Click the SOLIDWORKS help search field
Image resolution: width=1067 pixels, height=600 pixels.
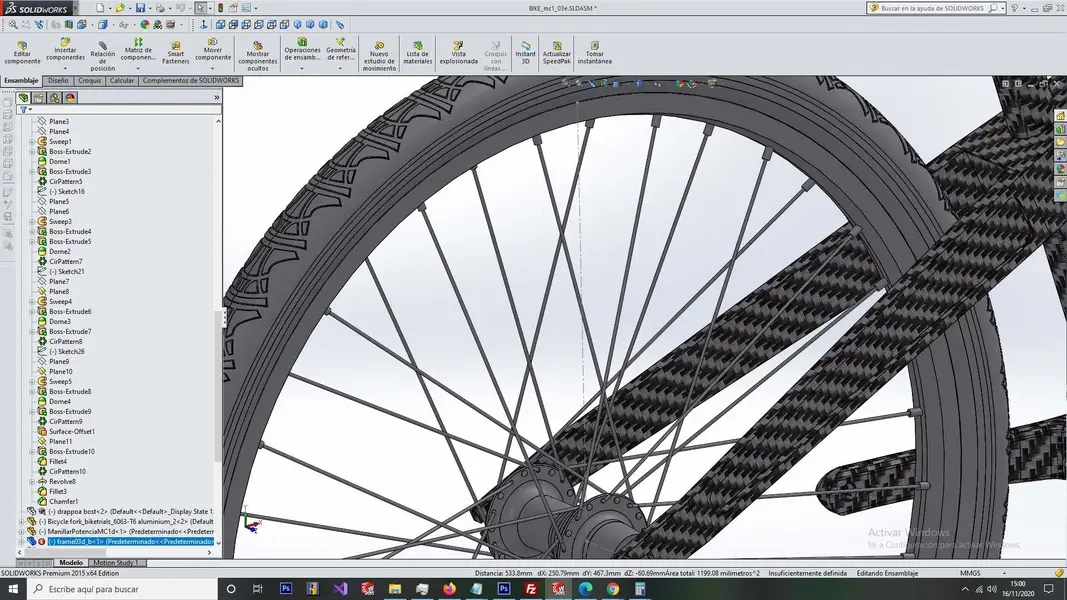pyautogui.click(x=935, y=8)
